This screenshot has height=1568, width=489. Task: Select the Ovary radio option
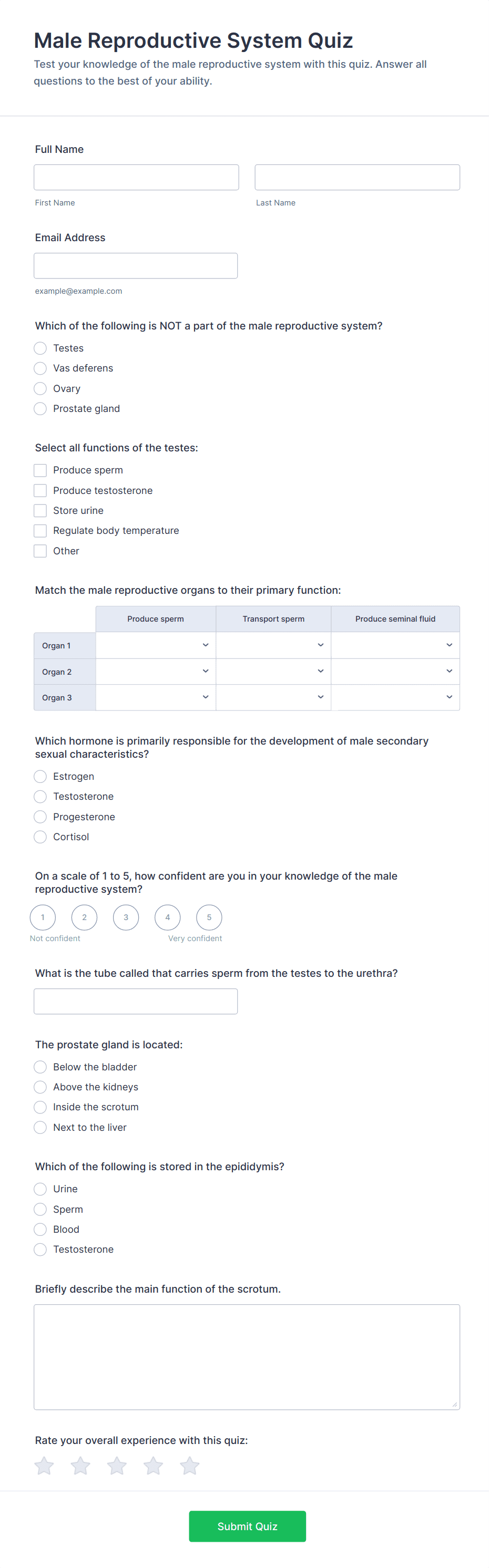[40, 388]
